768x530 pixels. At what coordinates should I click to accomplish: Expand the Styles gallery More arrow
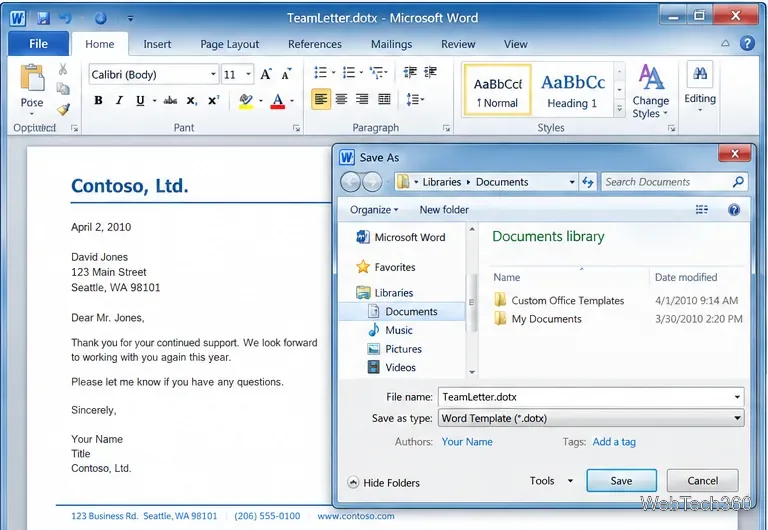click(619, 108)
